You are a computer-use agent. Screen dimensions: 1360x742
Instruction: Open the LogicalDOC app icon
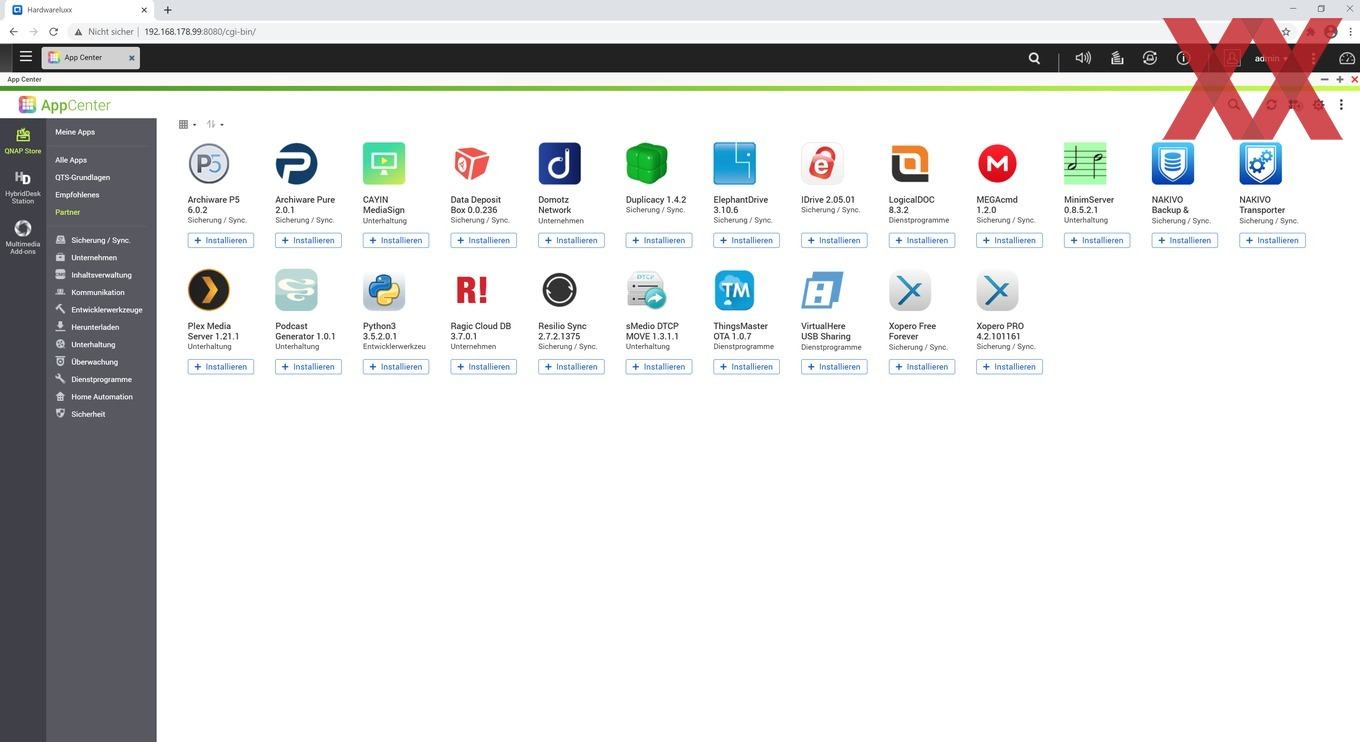(x=910, y=164)
